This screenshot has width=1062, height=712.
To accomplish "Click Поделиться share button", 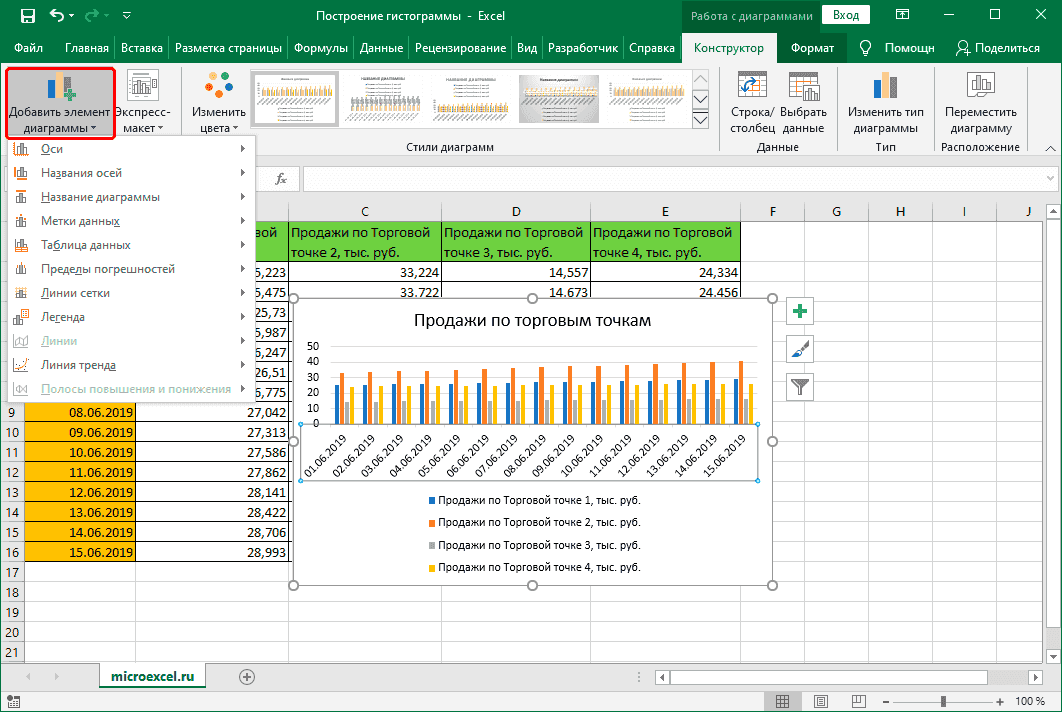I will pyautogui.click(x=997, y=48).
